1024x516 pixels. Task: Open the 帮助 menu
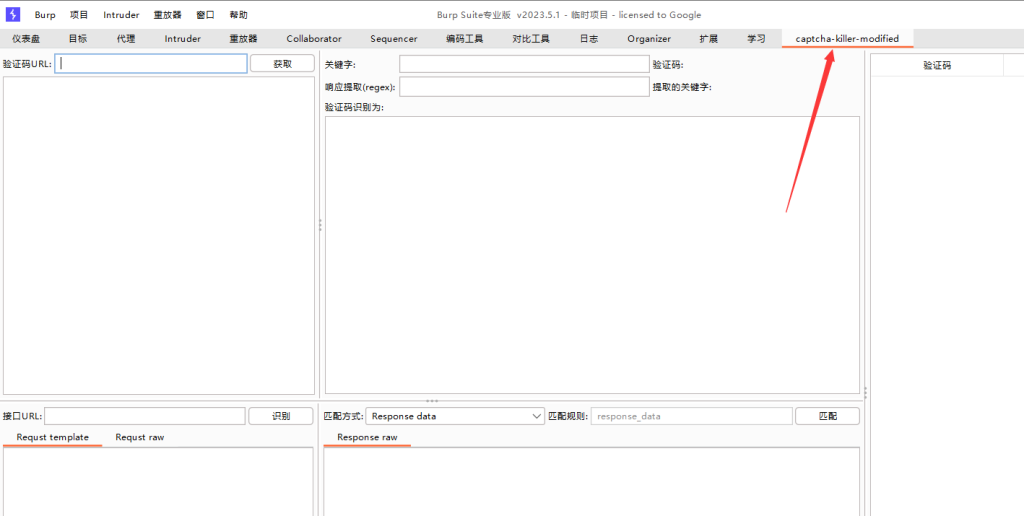pyautogui.click(x=238, y=15)
